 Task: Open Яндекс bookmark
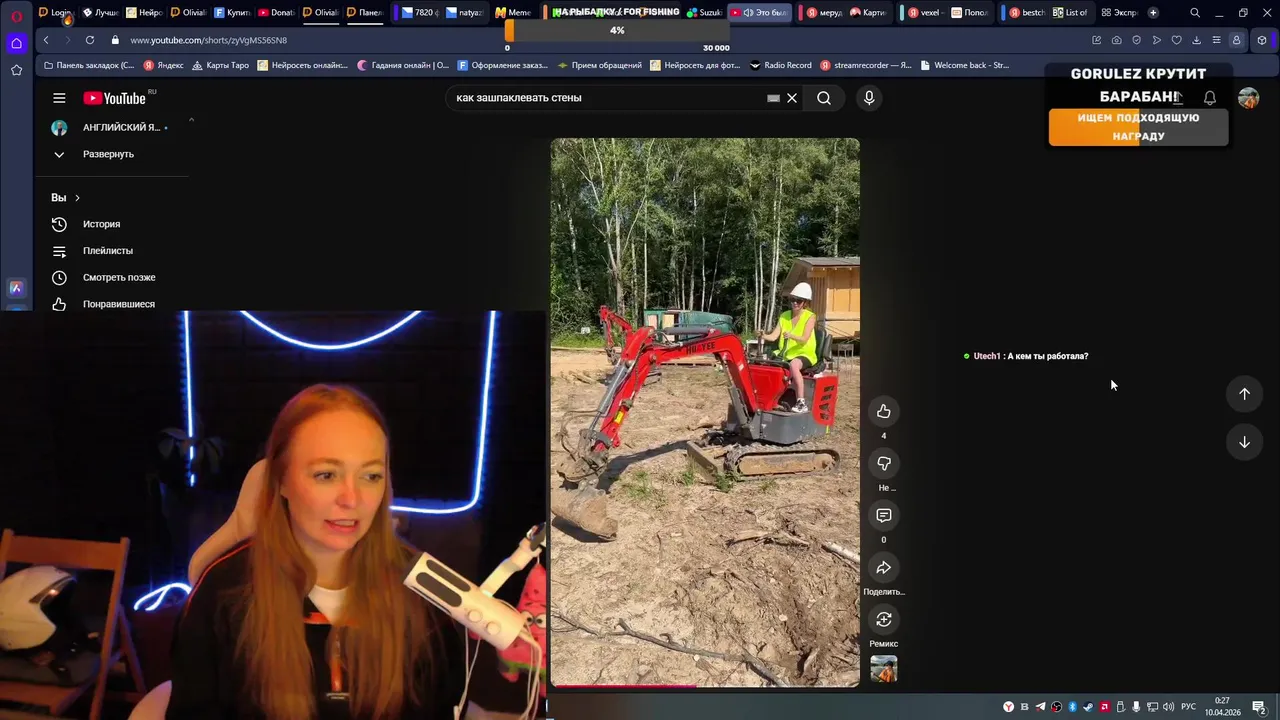pos(163,65)
